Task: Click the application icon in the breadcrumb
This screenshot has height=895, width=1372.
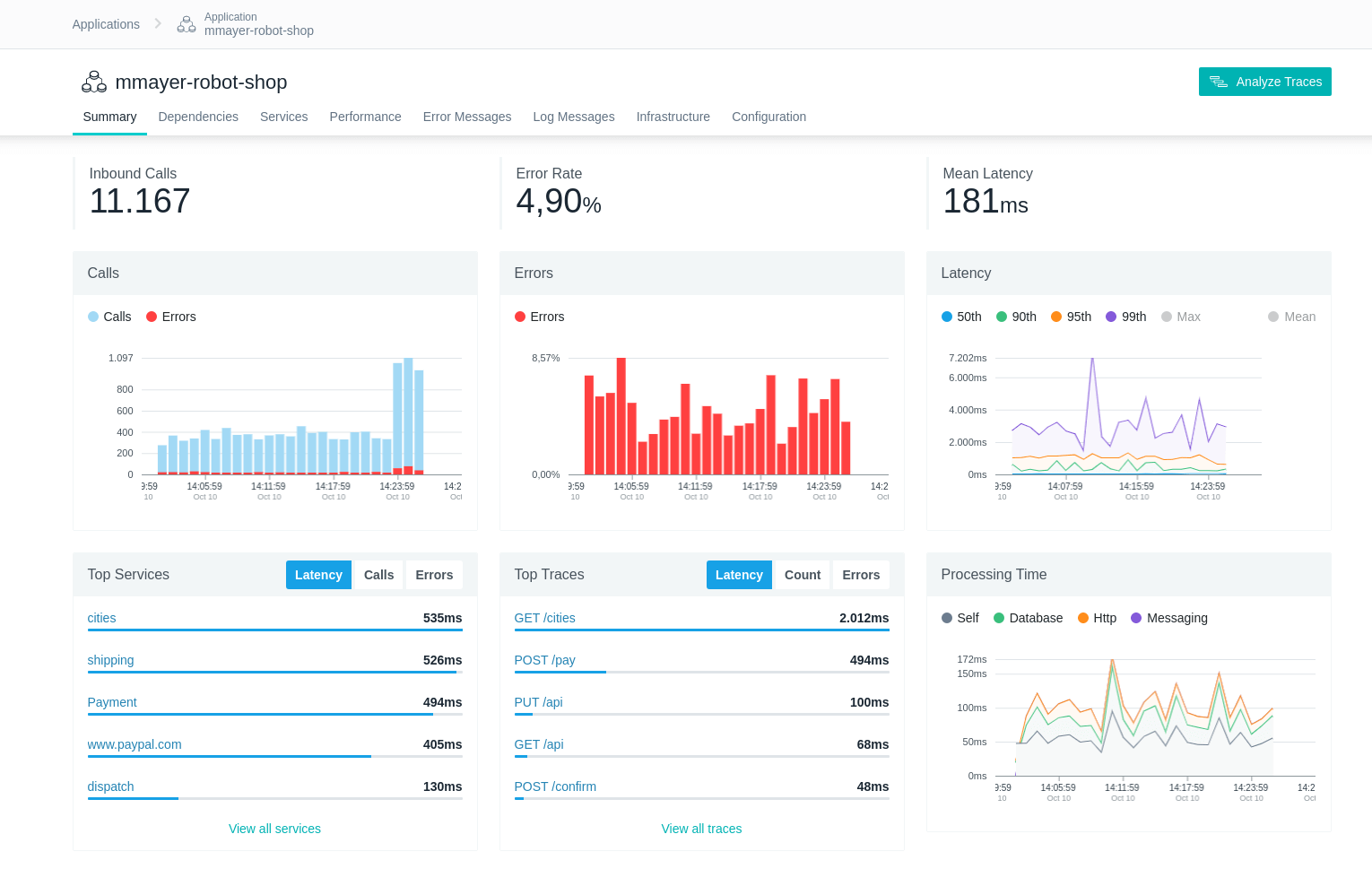Action: point(186,24)
